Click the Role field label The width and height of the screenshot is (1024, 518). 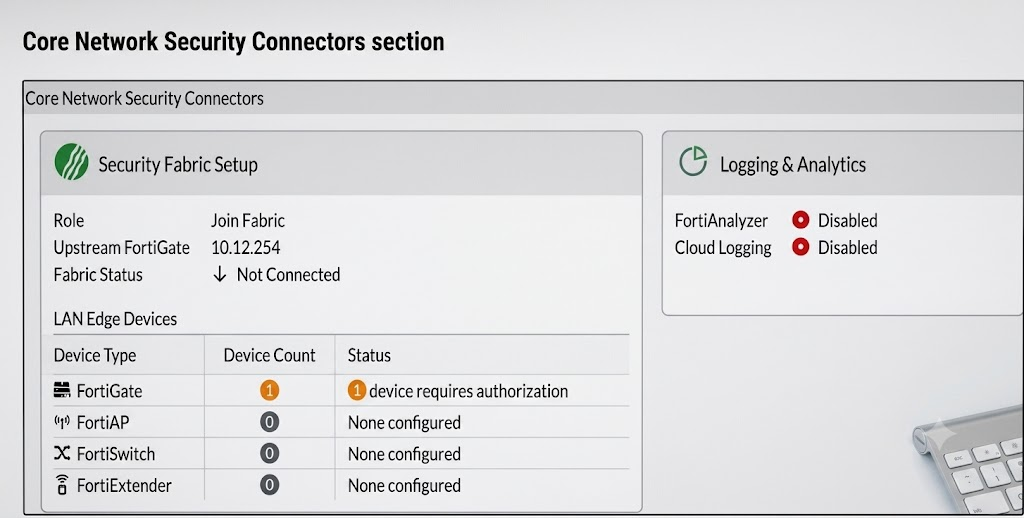tap(69, 221)
